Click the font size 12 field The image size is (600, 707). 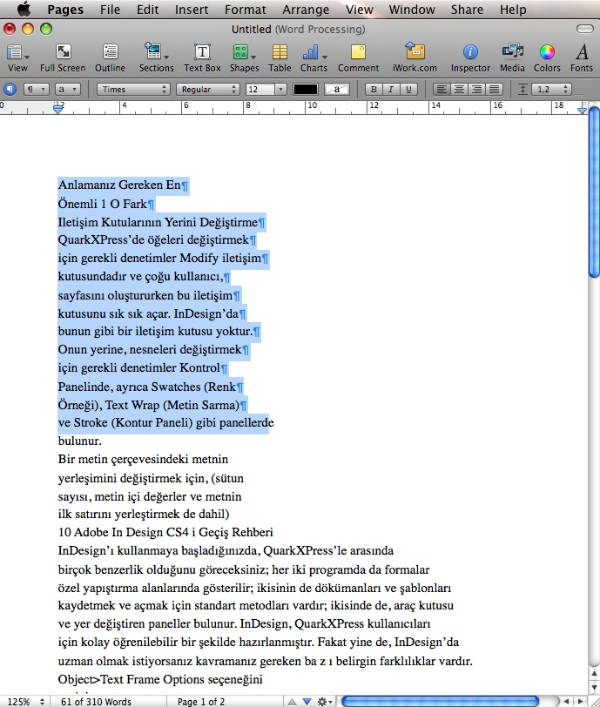click(260, 89)
